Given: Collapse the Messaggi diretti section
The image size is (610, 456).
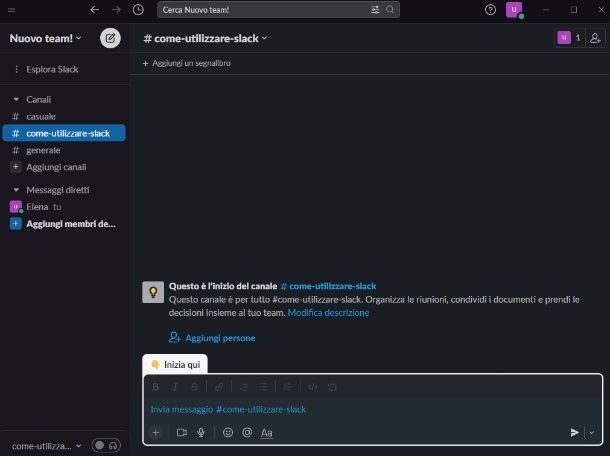Looking at the screenshot, I should point(16,190).
